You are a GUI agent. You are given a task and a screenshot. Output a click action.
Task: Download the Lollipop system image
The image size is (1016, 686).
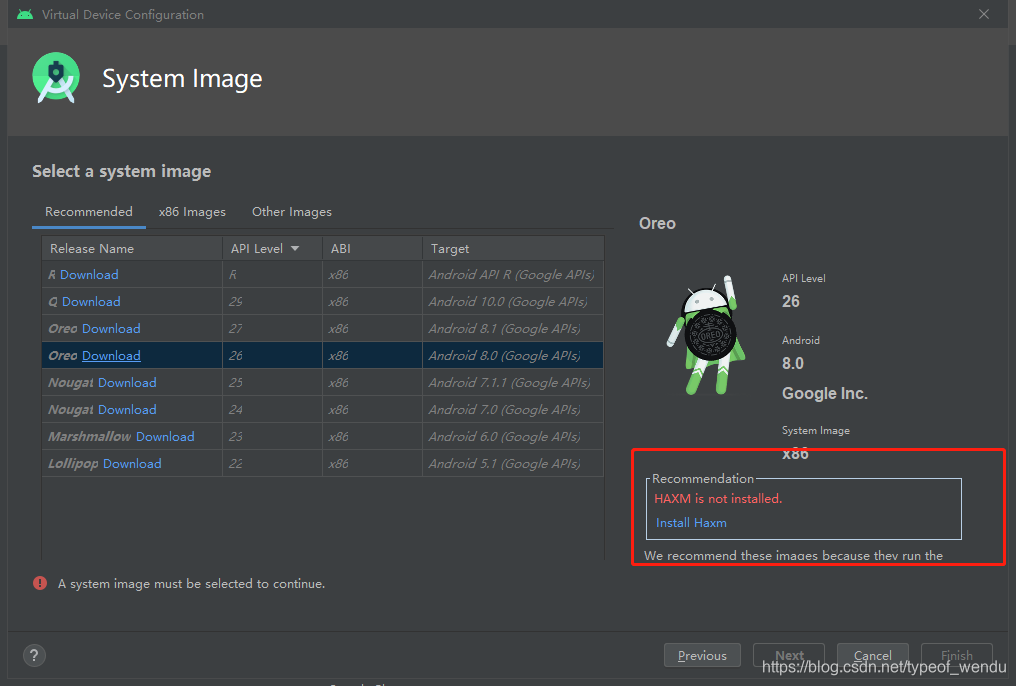[132, 464]
